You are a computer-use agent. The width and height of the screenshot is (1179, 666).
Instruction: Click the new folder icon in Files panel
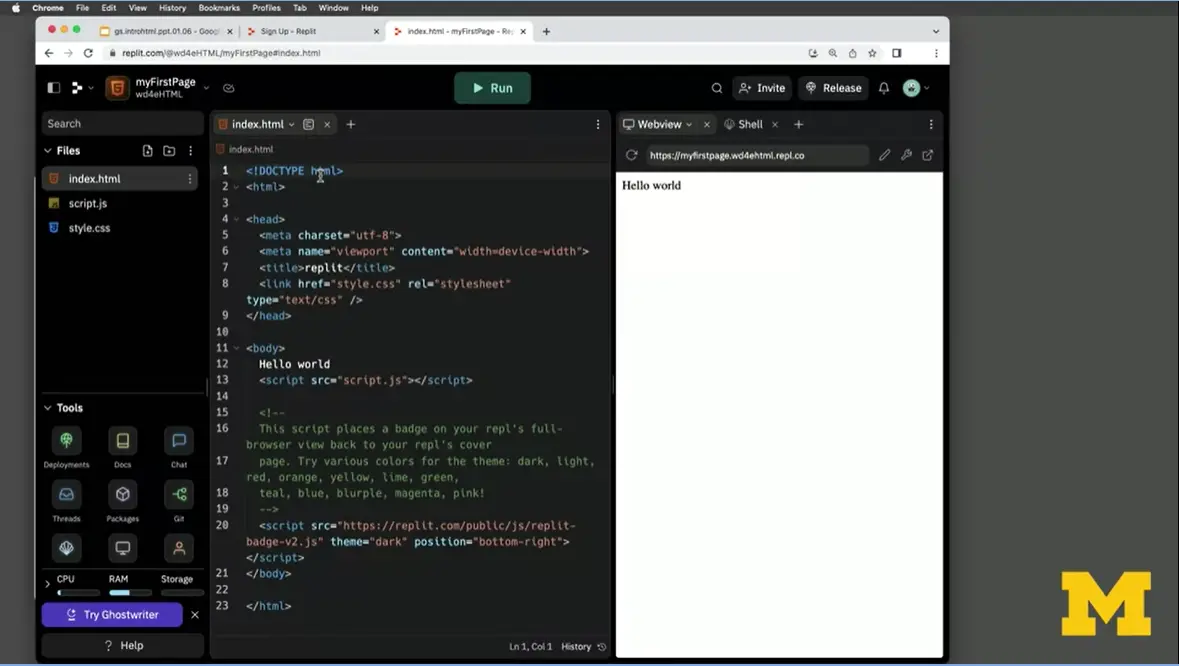click(x=169, y=150)
